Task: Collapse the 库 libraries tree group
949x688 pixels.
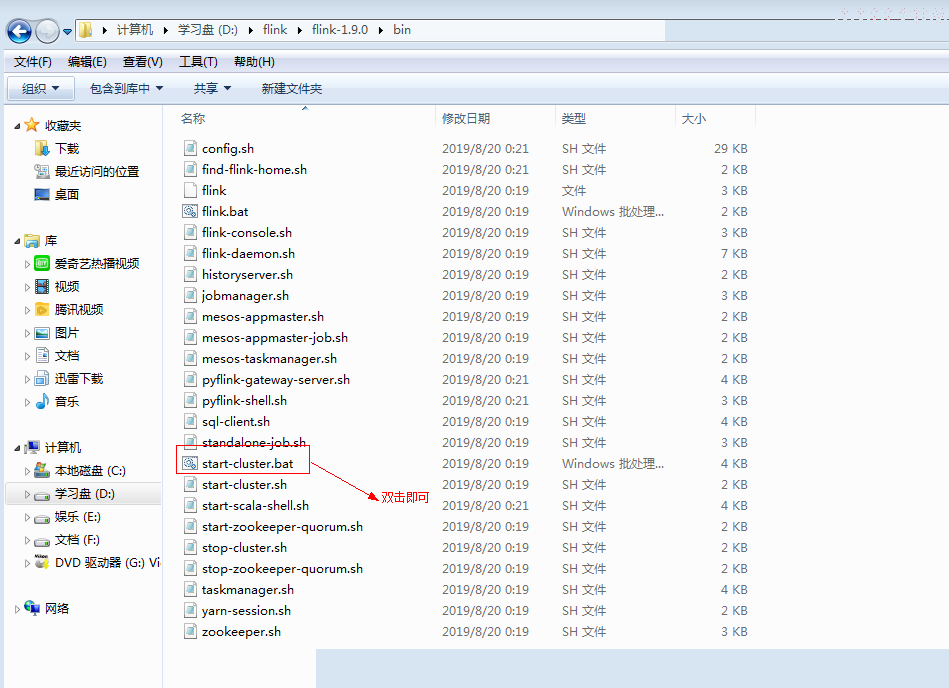Action: tap(17, 241)
